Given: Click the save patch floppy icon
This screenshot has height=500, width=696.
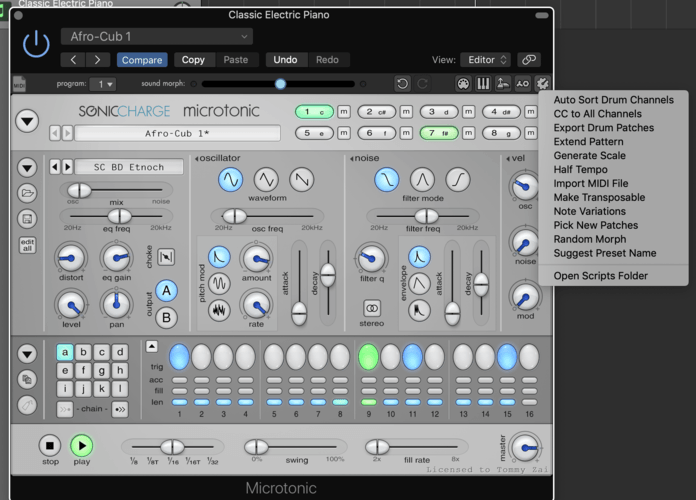Looking at the screenshot, I should click(27, 219).
